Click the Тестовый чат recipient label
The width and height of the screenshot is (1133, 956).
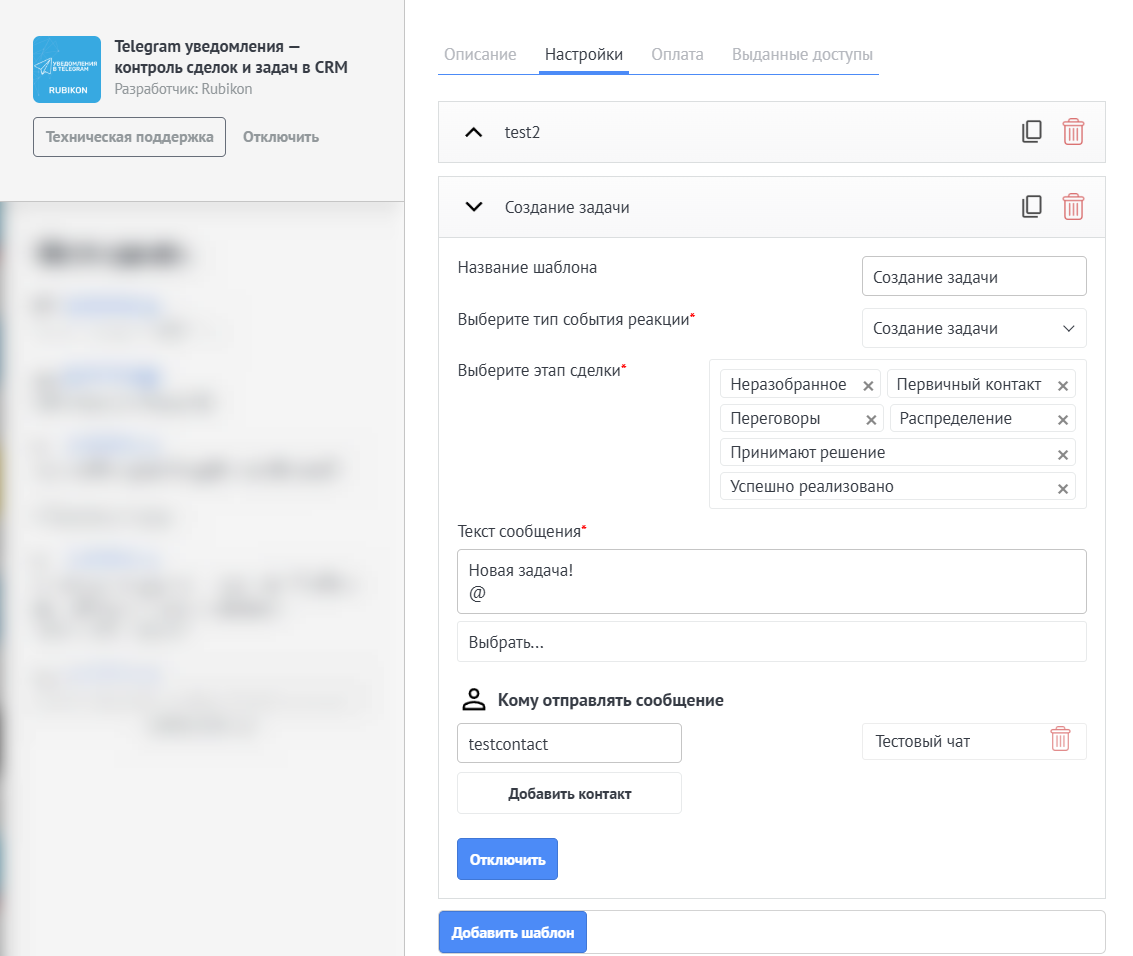[x=923, y=741]
